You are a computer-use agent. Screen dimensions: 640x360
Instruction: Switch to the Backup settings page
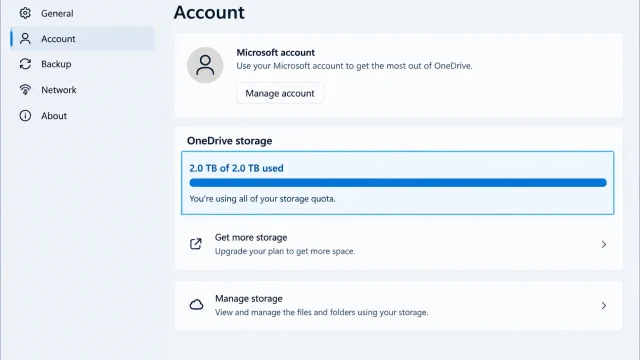click(82, 64)
